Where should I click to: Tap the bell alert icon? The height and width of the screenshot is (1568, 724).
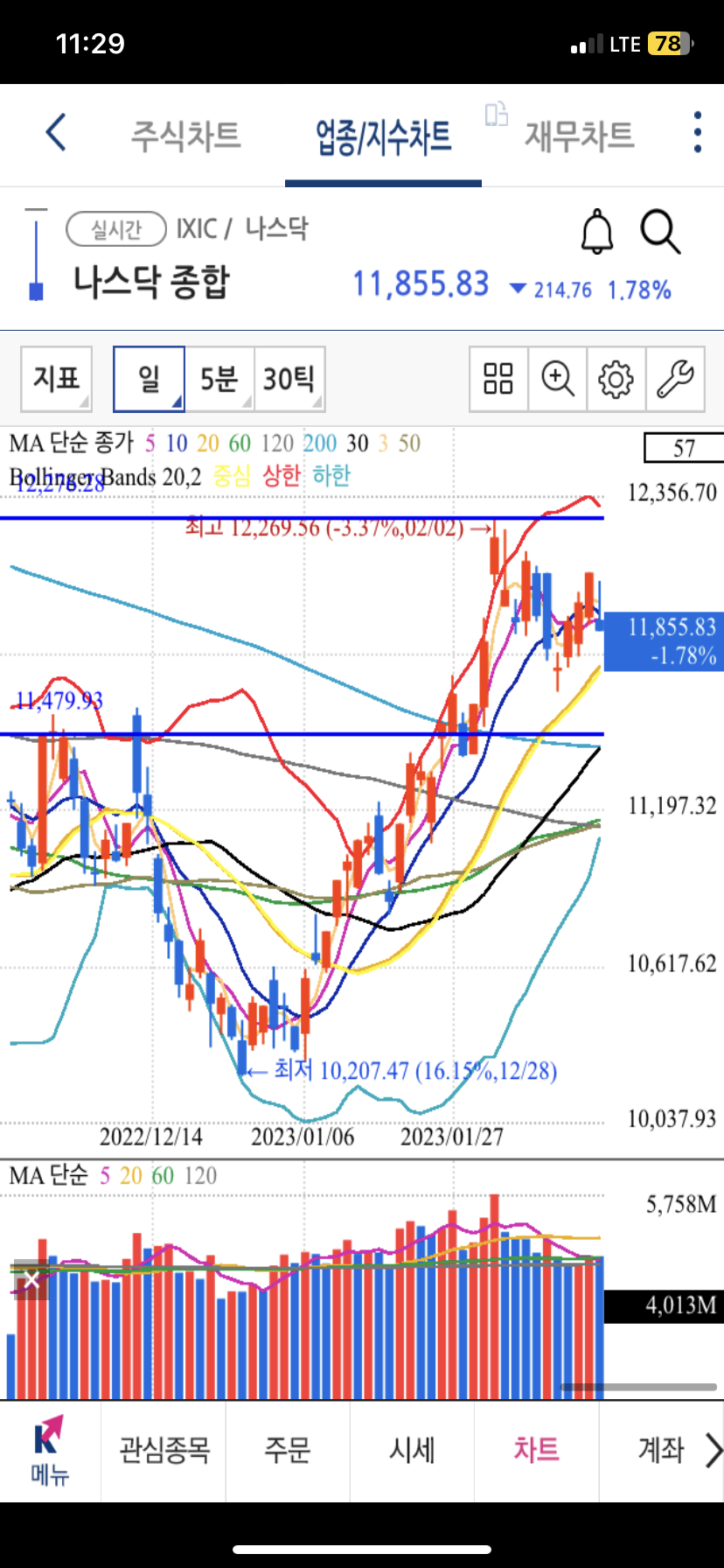(597, 232)
